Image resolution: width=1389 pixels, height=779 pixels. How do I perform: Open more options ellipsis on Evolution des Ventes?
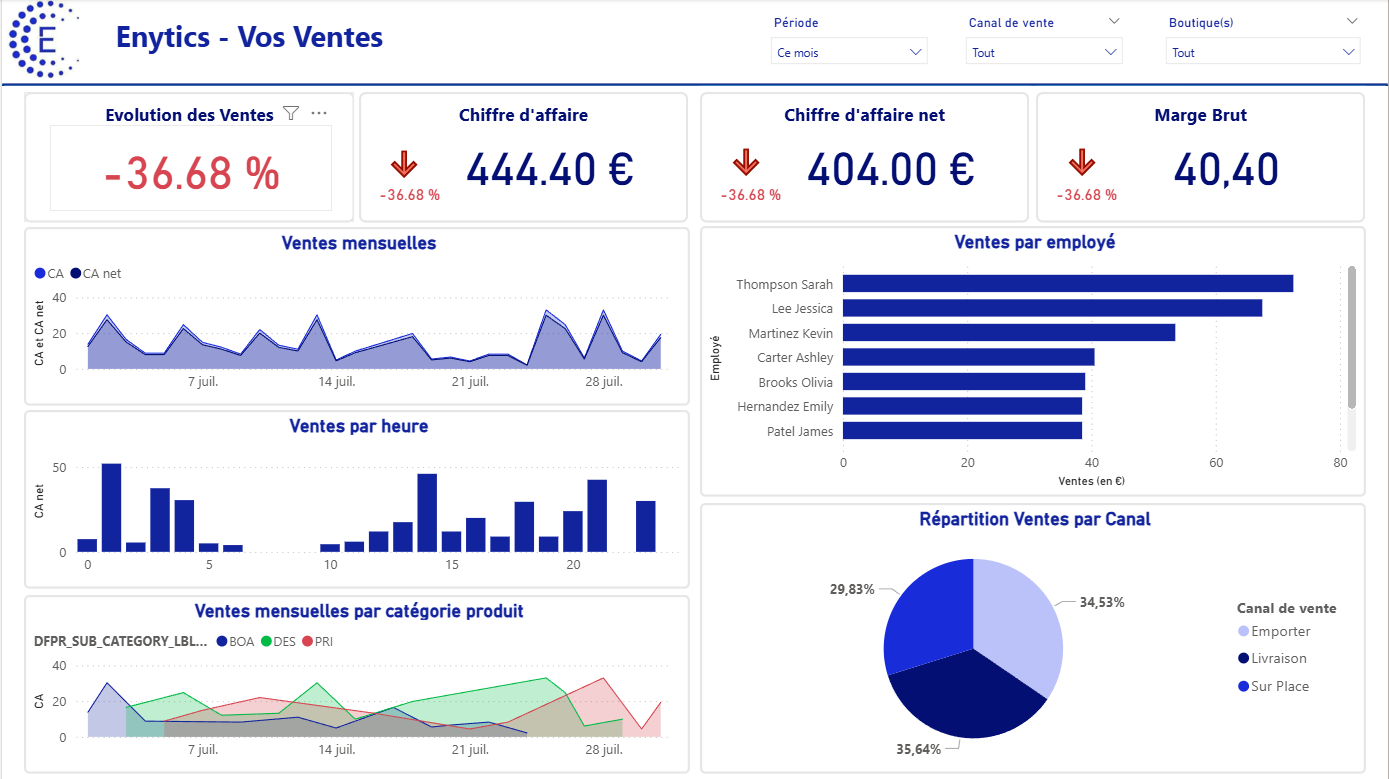(319, 114)
